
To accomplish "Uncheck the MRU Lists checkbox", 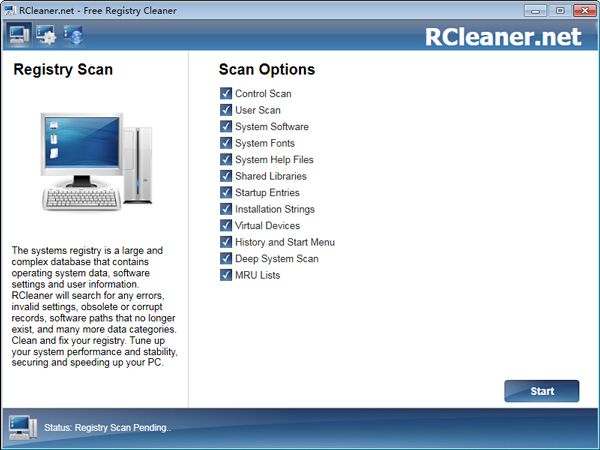I will 226,275.
